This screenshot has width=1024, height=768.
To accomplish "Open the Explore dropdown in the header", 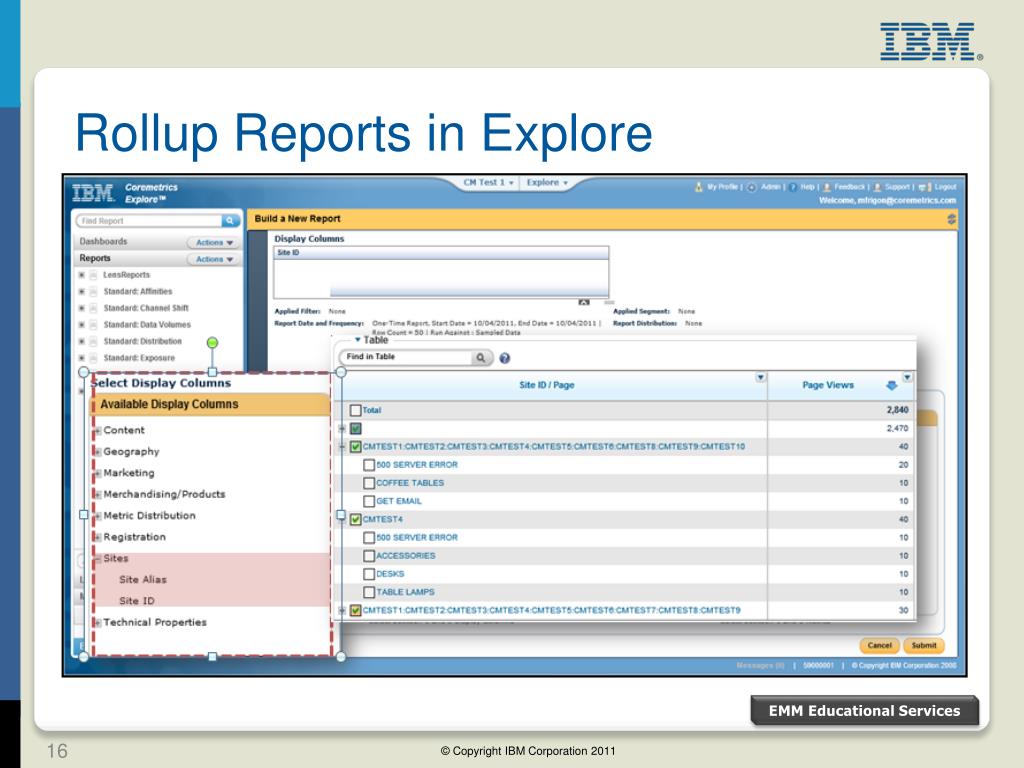I will point(547,183).
